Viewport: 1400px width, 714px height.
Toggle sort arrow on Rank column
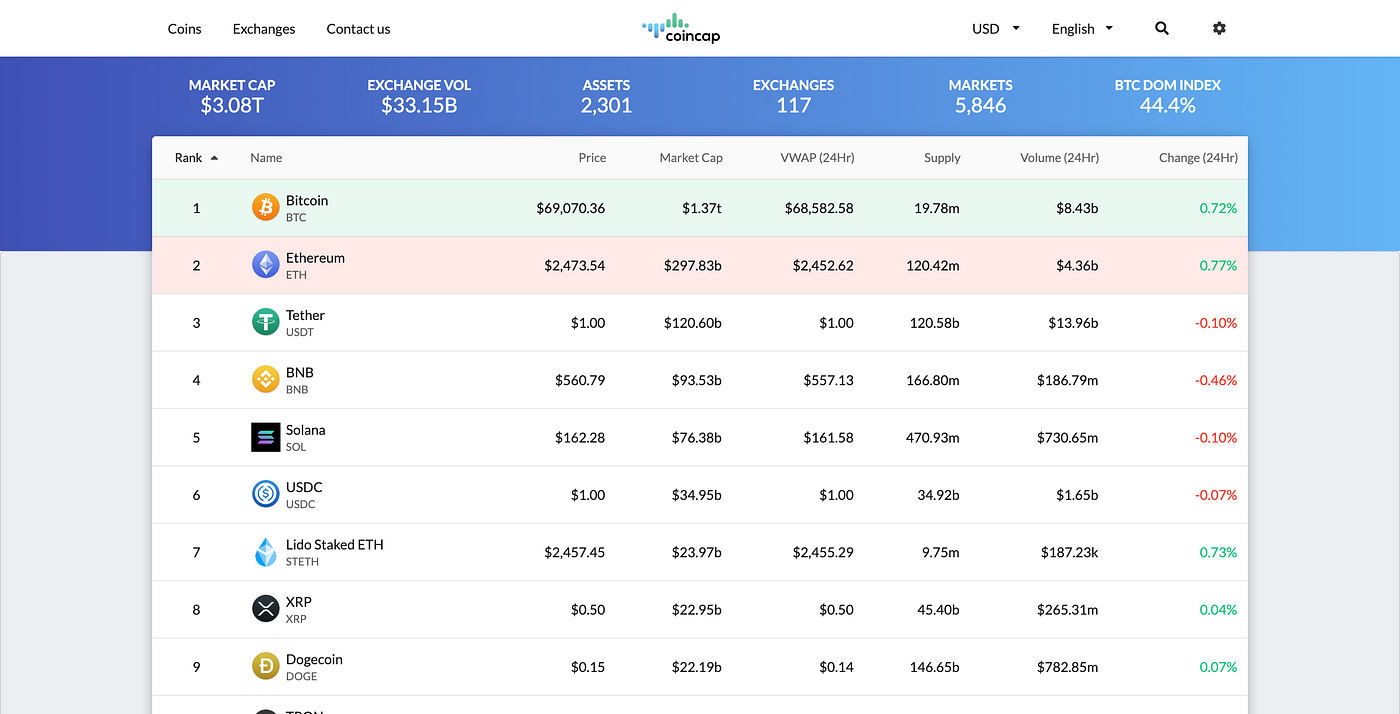click(x=214, y=158)
